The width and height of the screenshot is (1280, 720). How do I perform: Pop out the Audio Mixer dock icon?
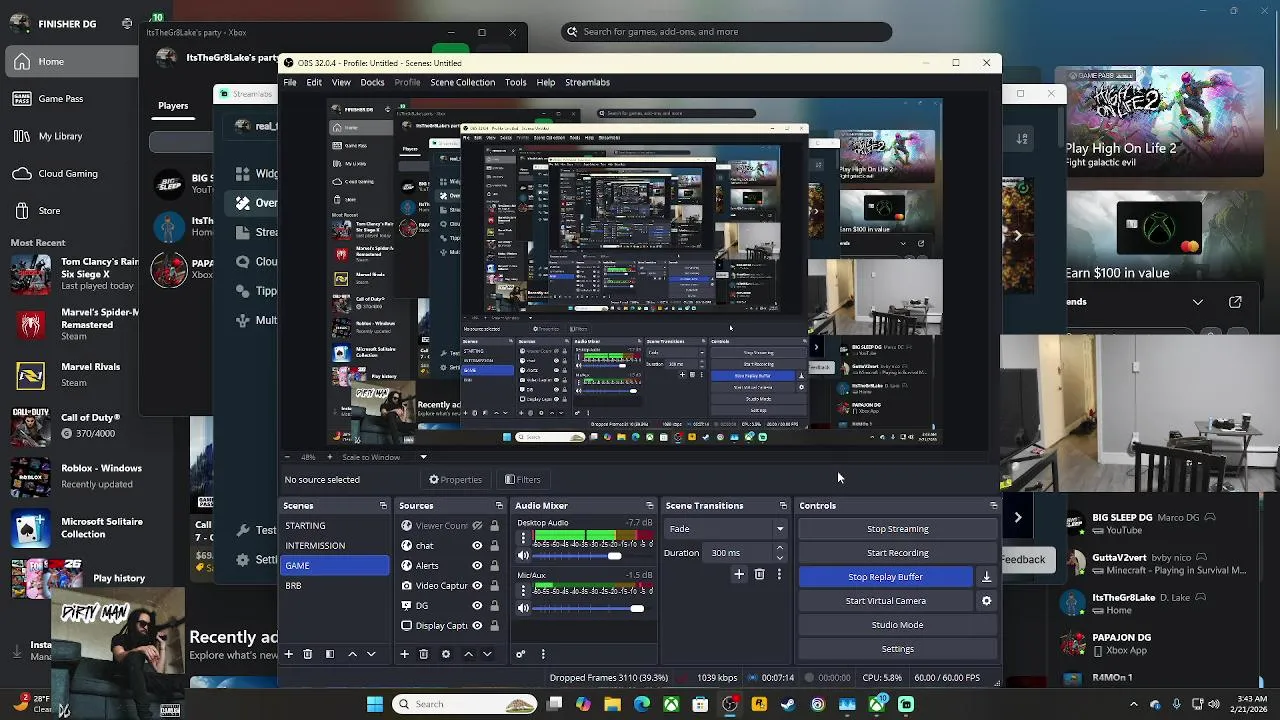[650, 506]
